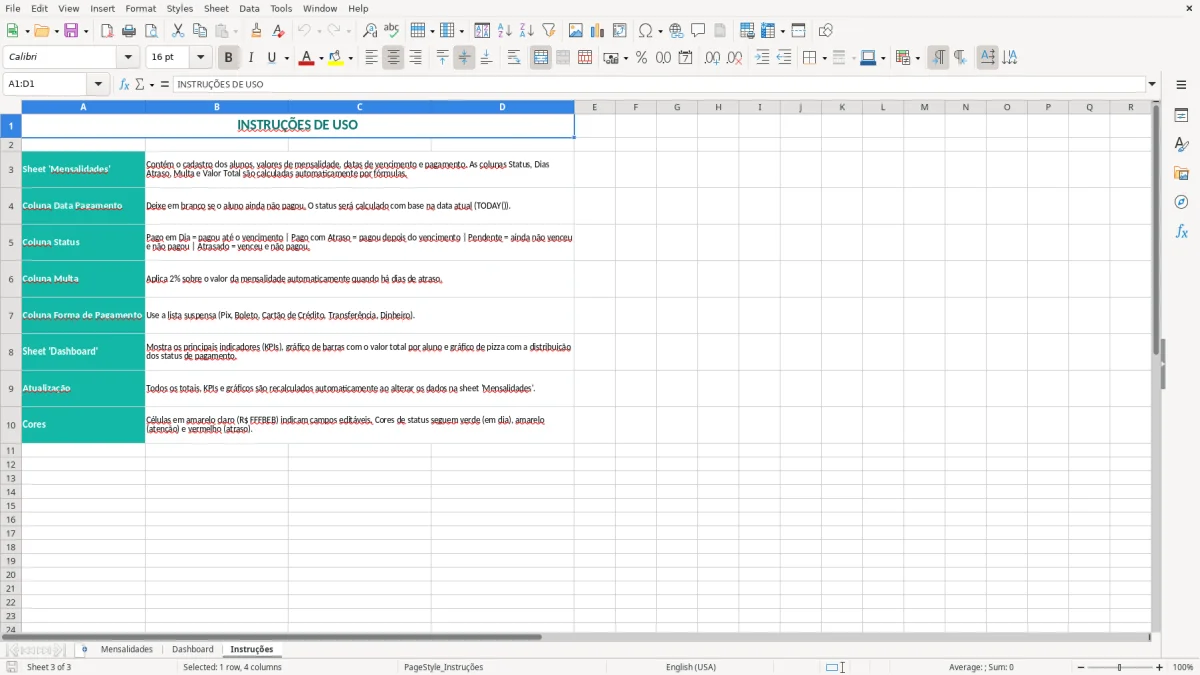Toggle Center Horizontally alignment
The image size is (1200, 675).
coord(393,58)
